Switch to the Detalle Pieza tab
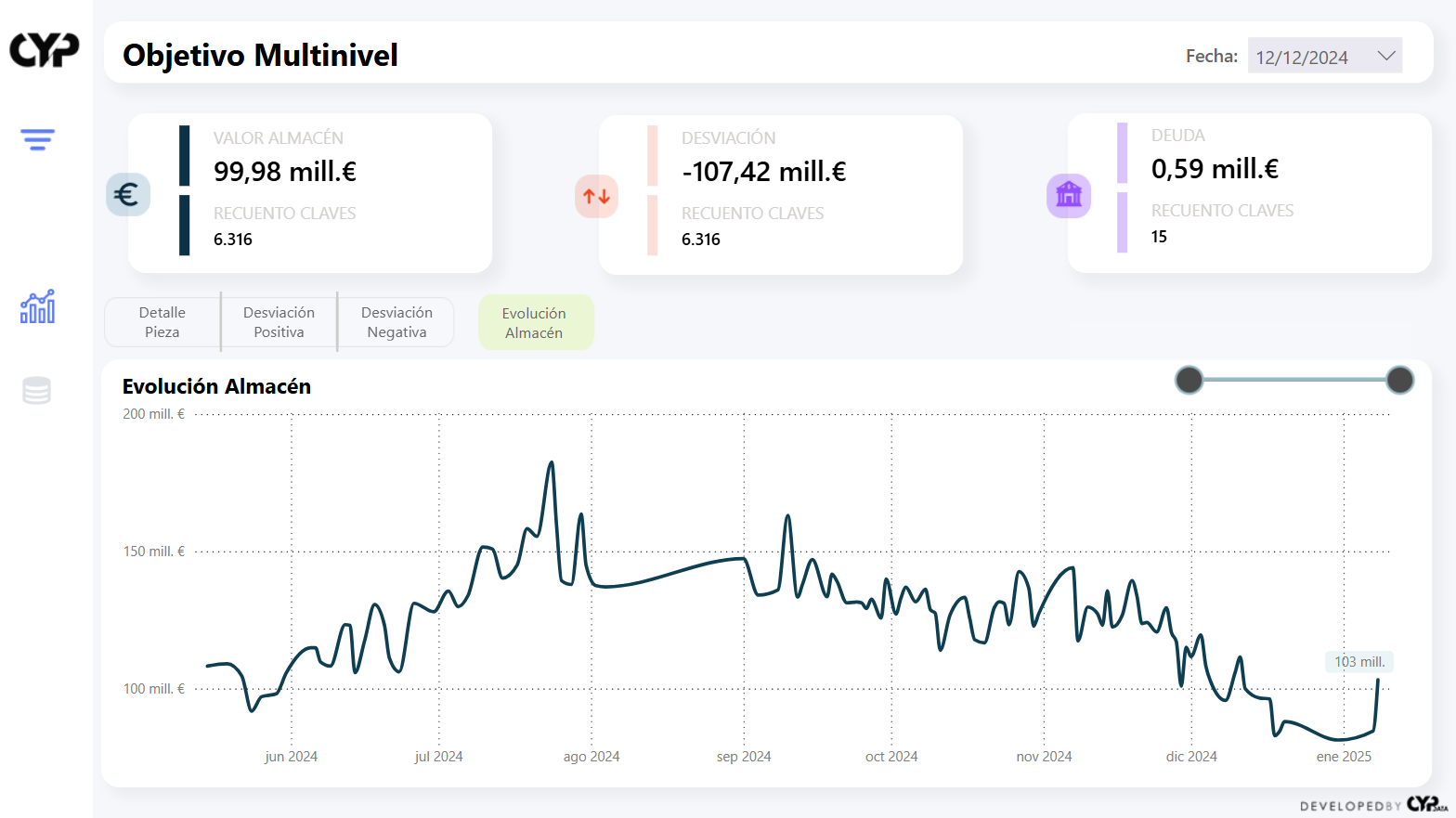This screenshot has height=818, width=1456. [x=162, y=322]
